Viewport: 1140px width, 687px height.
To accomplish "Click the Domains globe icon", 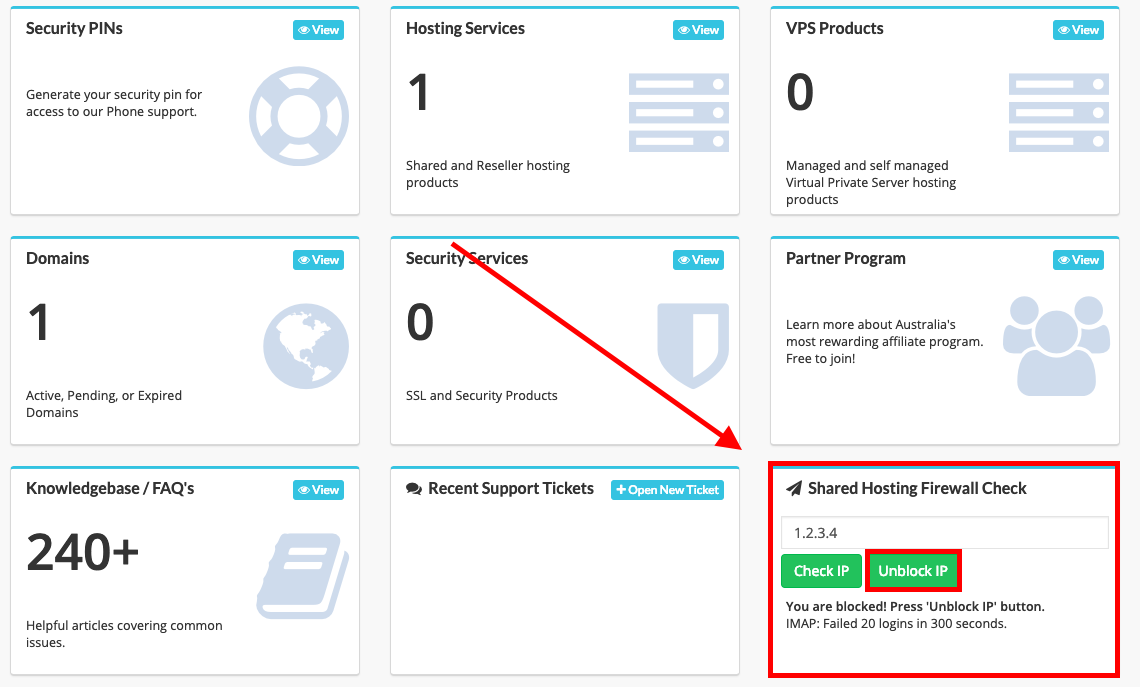I will pyautogui.click(x=306, y=346).
